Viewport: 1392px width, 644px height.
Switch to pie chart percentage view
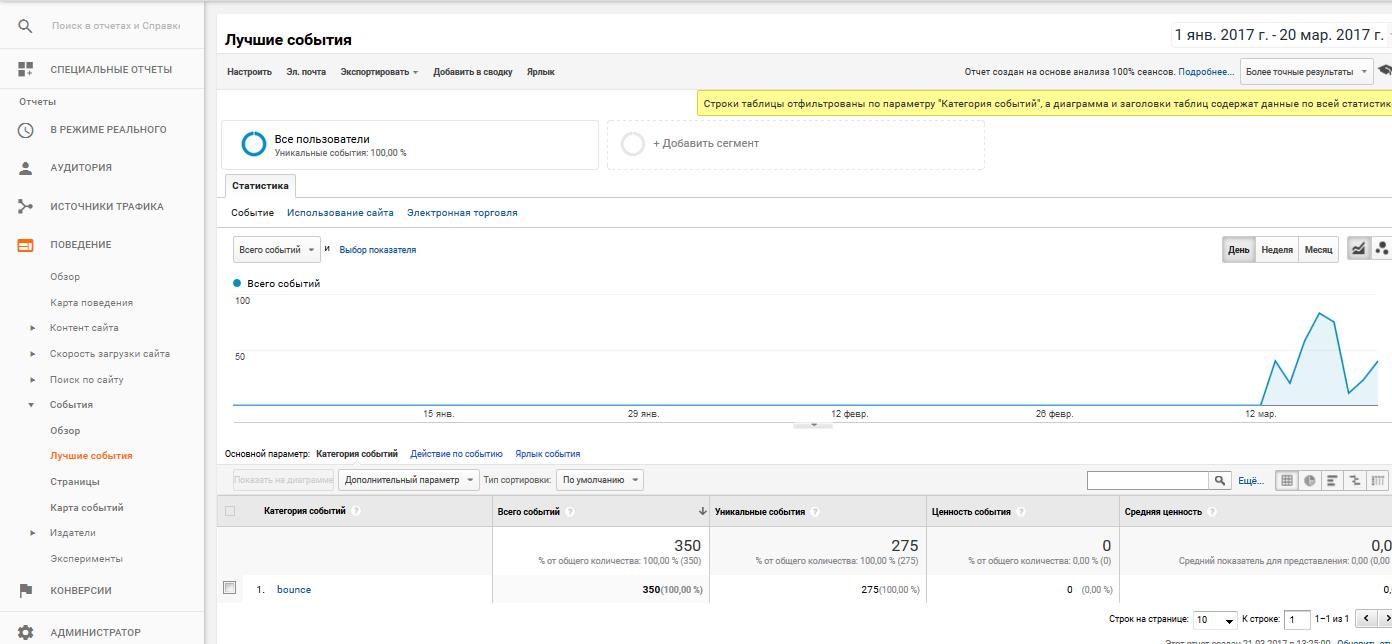pyautogui.click(x=1309, y=480)
